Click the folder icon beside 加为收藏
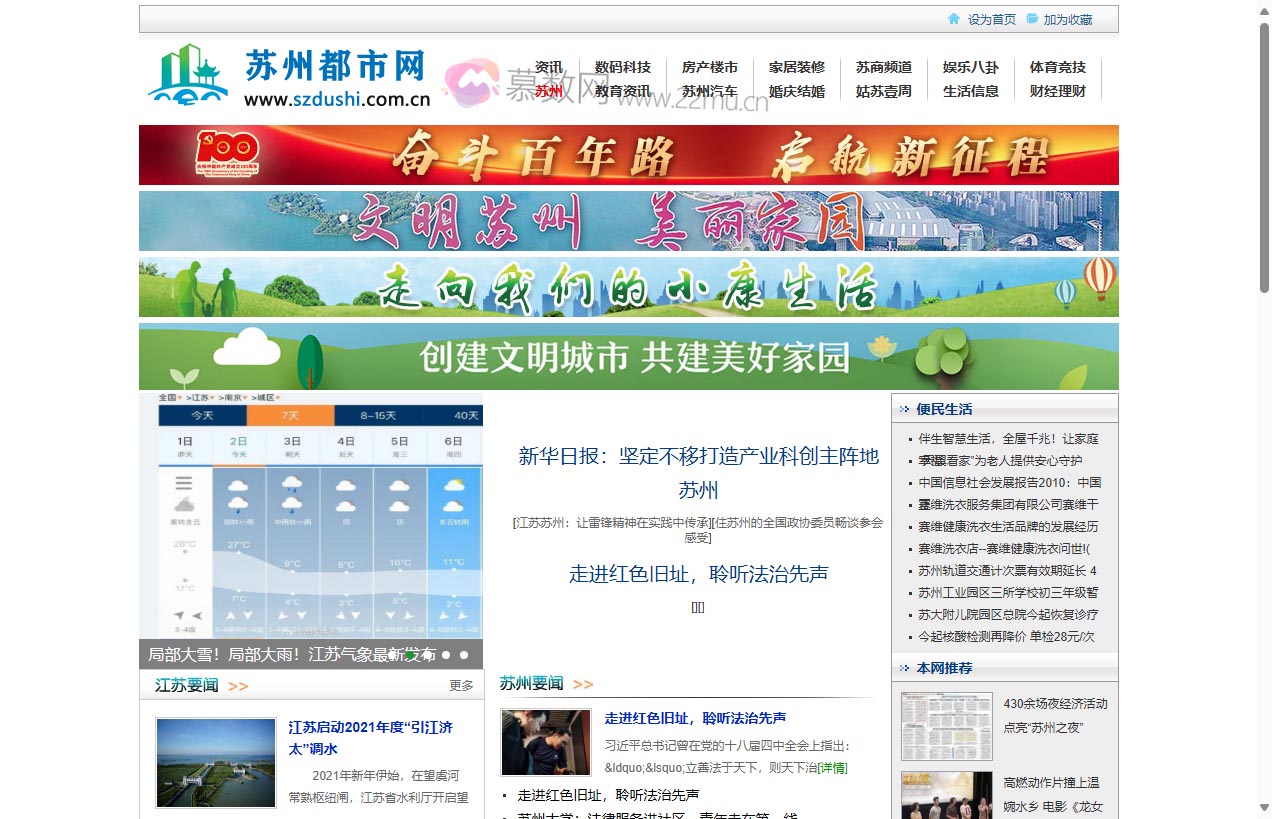This screenshot has height=819, width=1272. (1032, 19)
